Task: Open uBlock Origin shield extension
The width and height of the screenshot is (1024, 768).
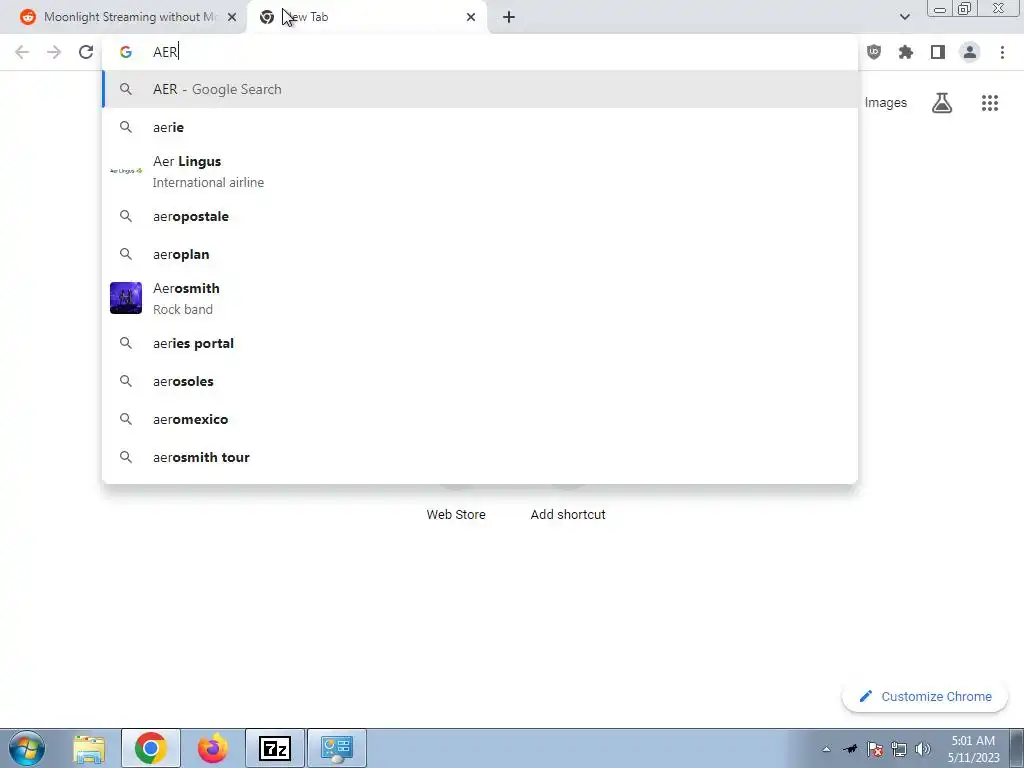Action: [874, 52]
